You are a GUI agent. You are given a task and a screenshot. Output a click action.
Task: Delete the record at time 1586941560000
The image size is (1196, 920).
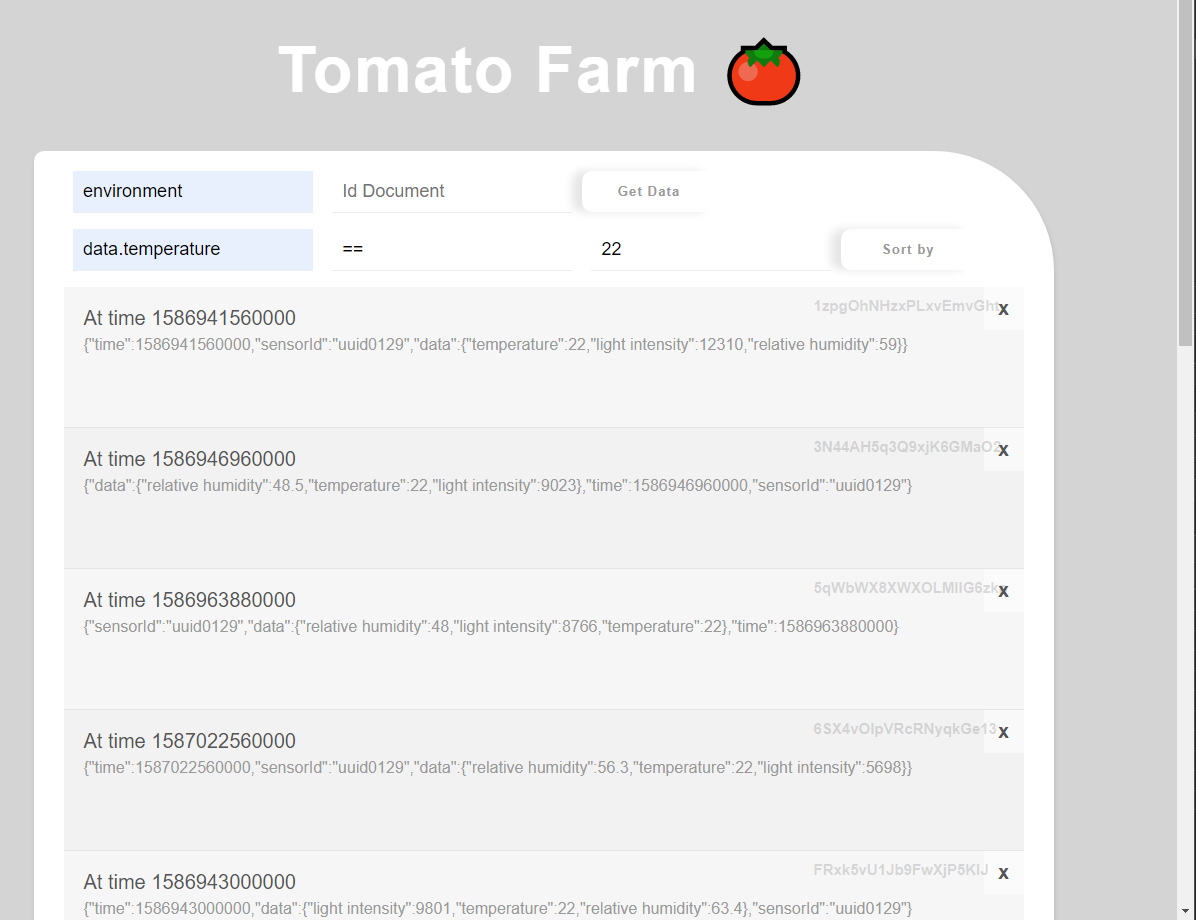coord(1003,309)
